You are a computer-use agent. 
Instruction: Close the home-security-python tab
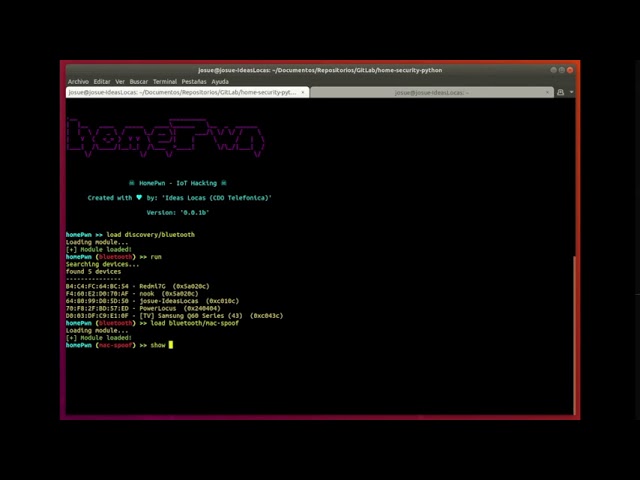click(302, 93)
